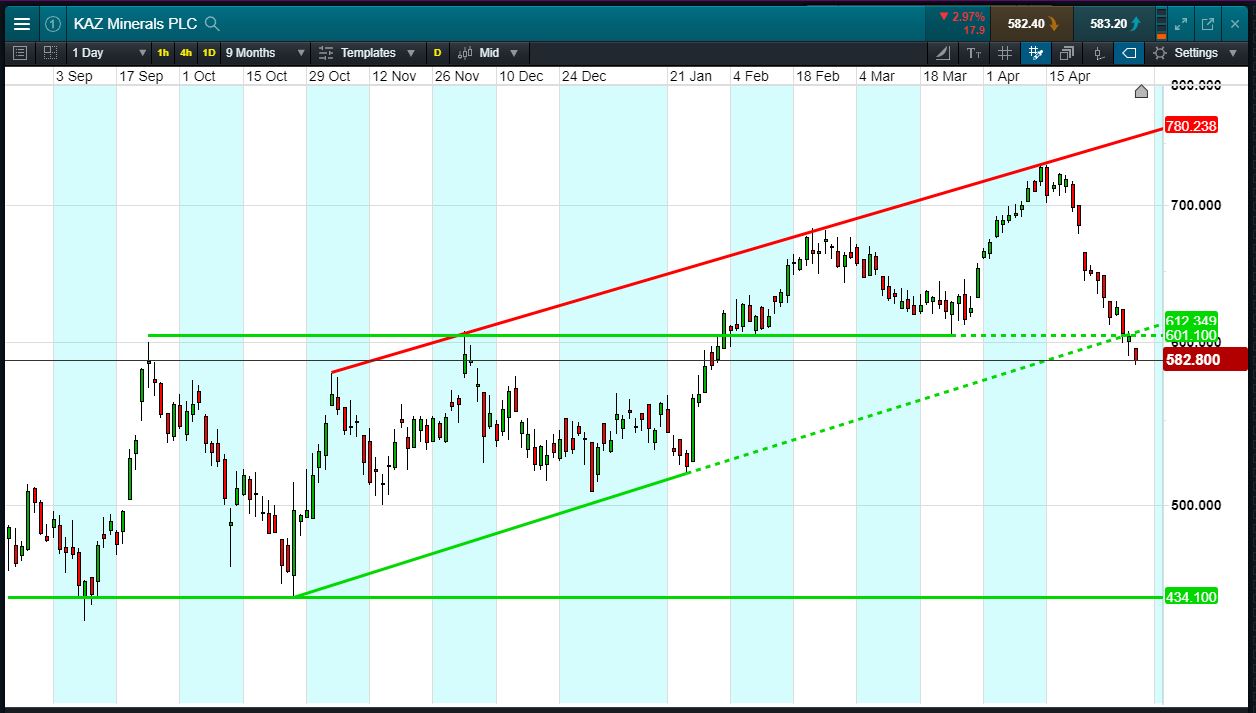Expand the 1 Day interval dropdown
Viewport: 1256px width, 713px height.
click(x=108, y=53)
